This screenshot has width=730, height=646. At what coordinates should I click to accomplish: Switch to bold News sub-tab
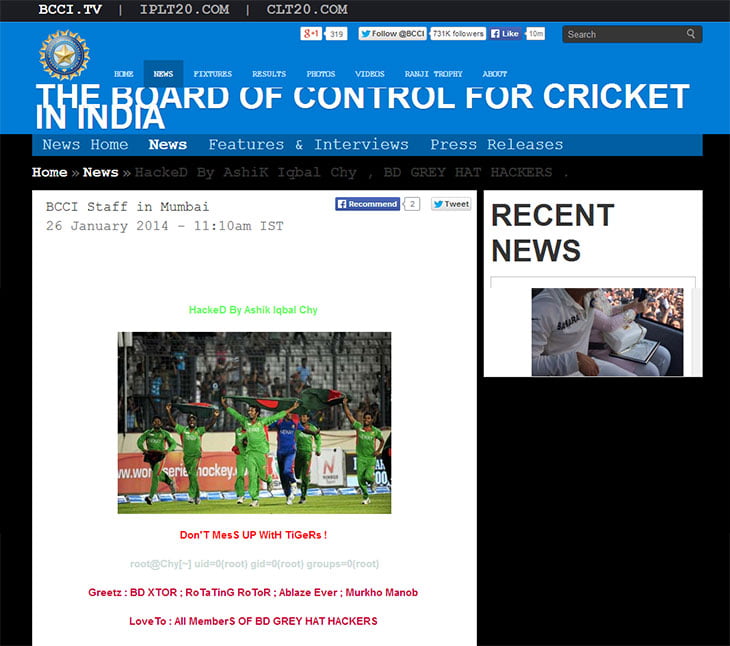click(168, 144)
